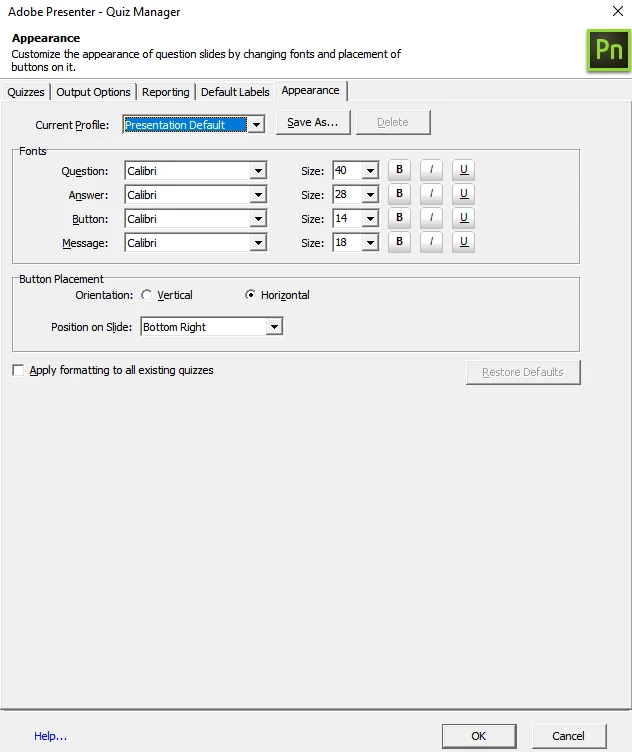Viewport: 632px width, 752px height.
Task: Open the Position on Slide dropdown
Action: click(212, 327)
